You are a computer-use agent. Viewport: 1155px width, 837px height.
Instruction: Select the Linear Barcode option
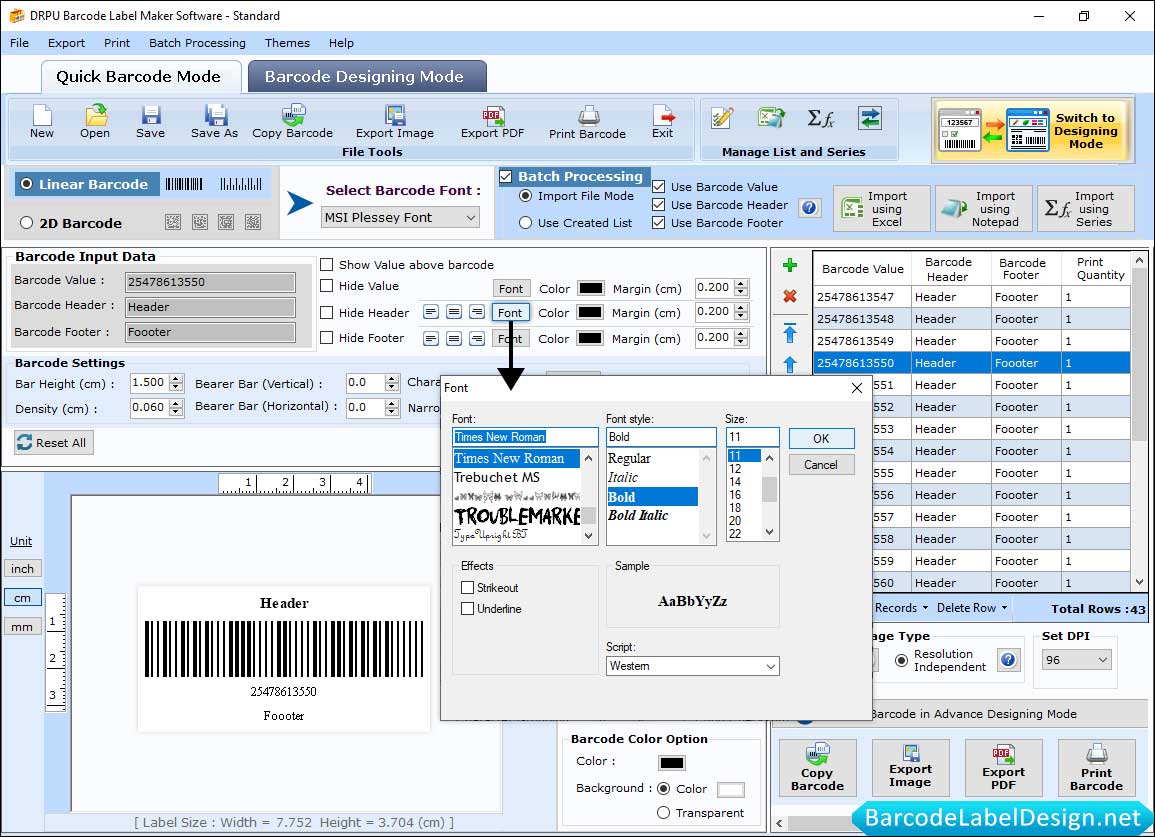[27, 184]
